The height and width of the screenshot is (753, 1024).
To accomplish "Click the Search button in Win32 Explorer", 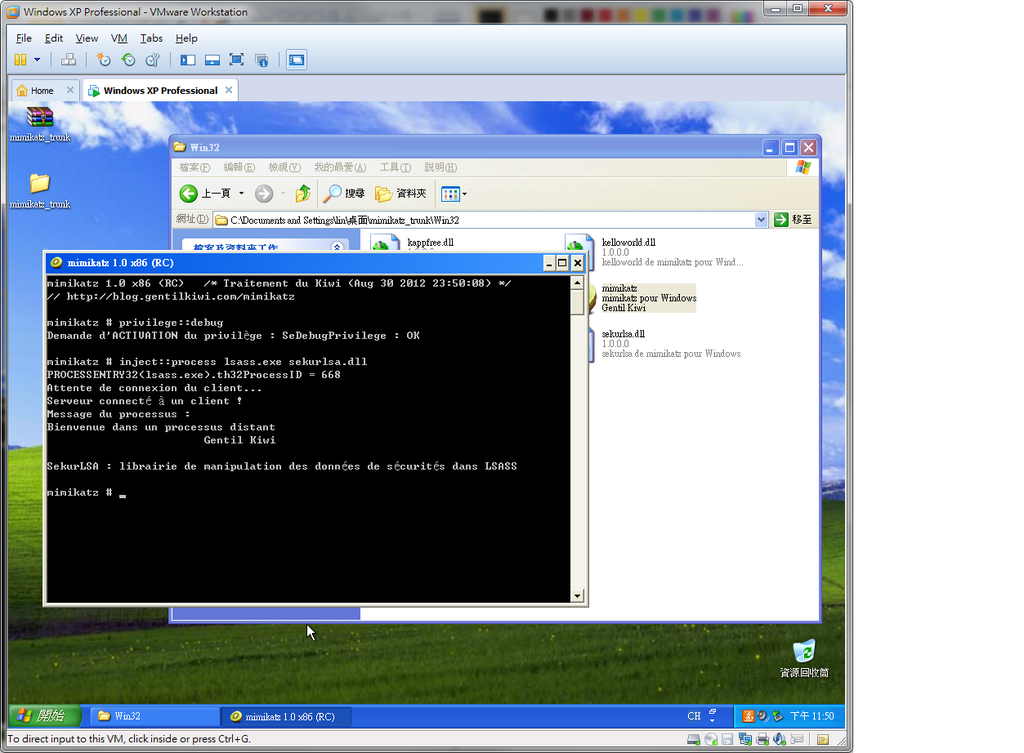I will point(344,193).
